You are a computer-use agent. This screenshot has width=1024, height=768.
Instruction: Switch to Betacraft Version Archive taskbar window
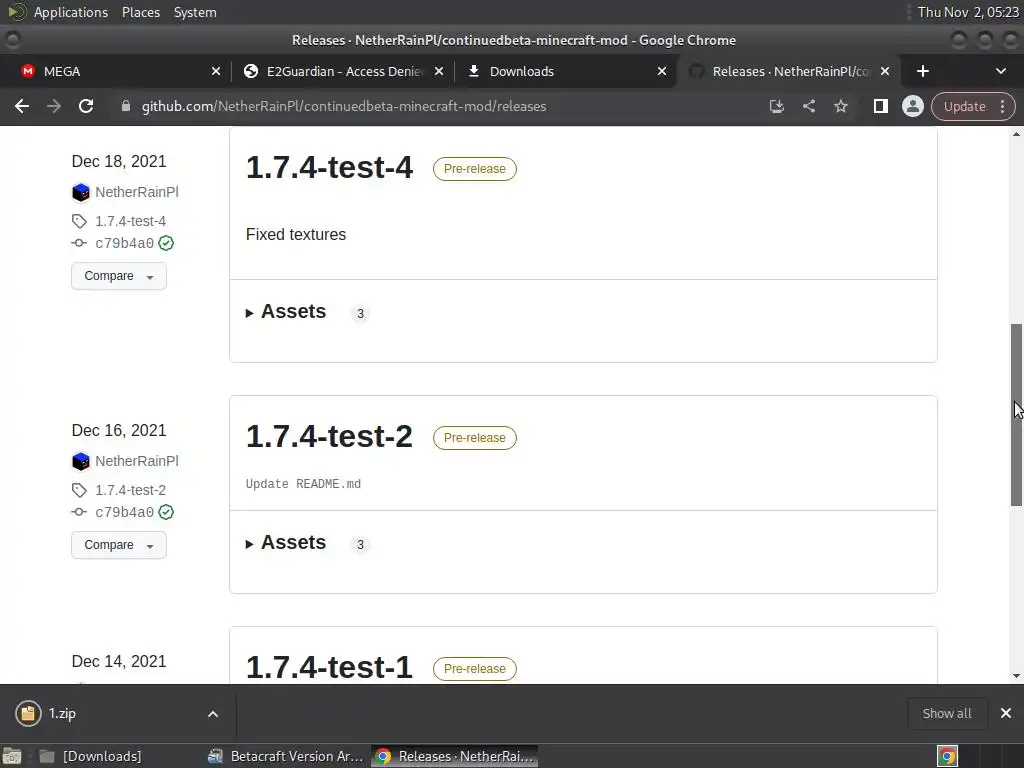tap(285, 756)
